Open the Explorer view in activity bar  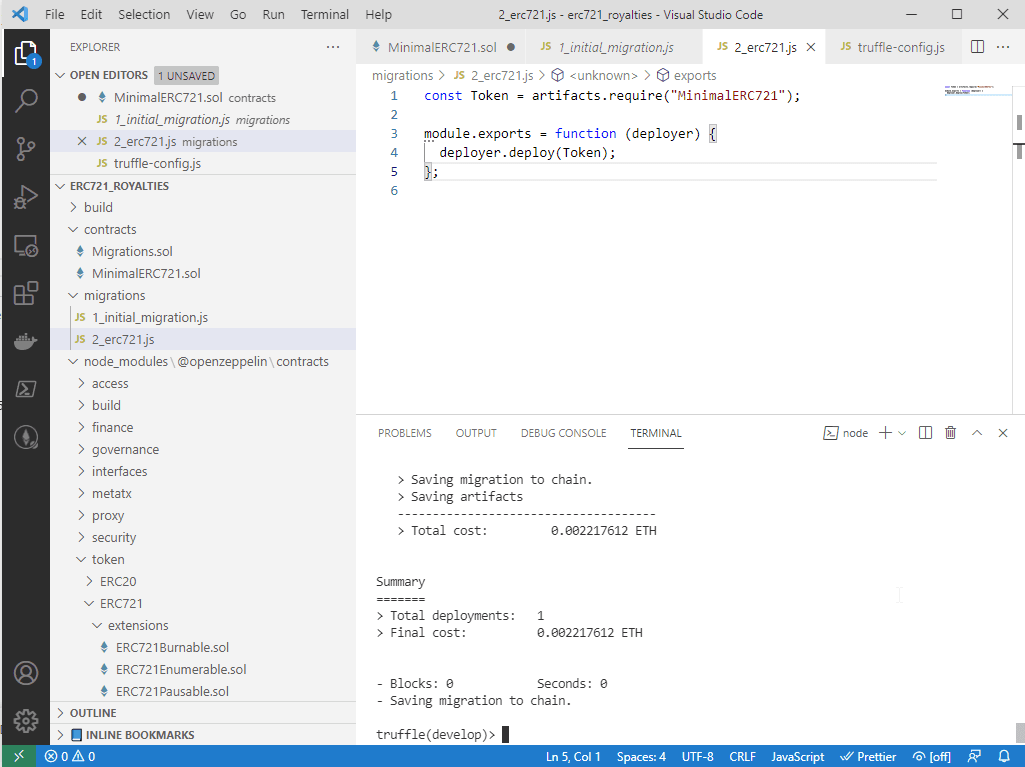point(26,54)
